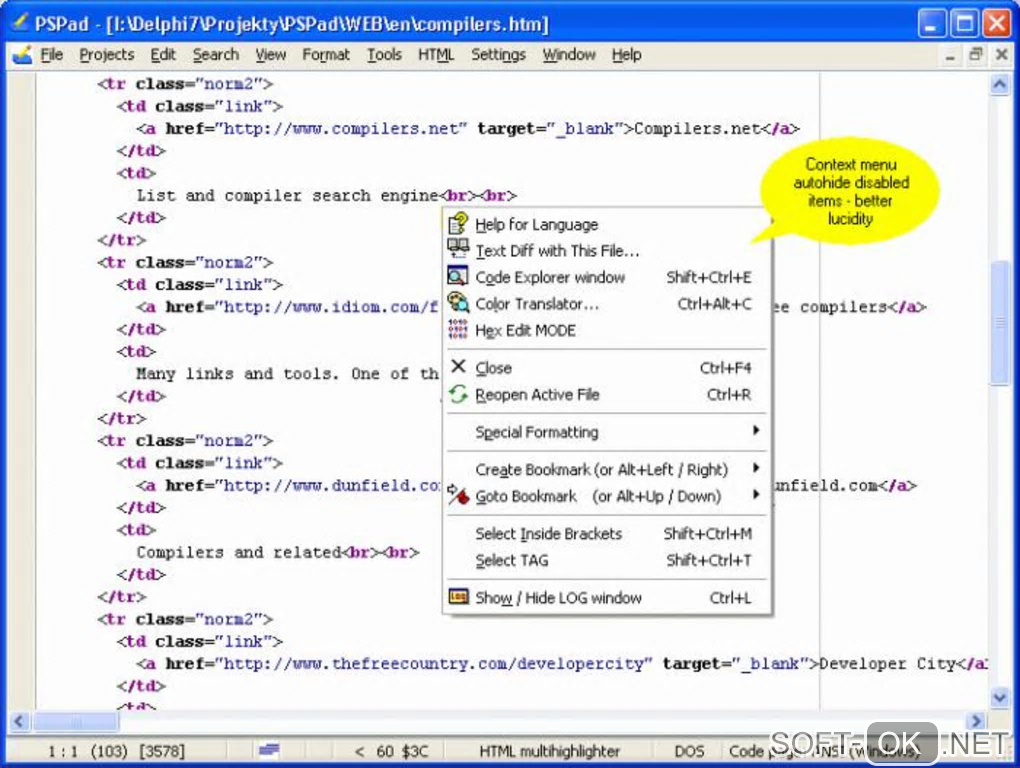The width and height of the screenshot is (1020, 768).
Task: Click the 60 $3C character code status entry
Action: point(402,751)
